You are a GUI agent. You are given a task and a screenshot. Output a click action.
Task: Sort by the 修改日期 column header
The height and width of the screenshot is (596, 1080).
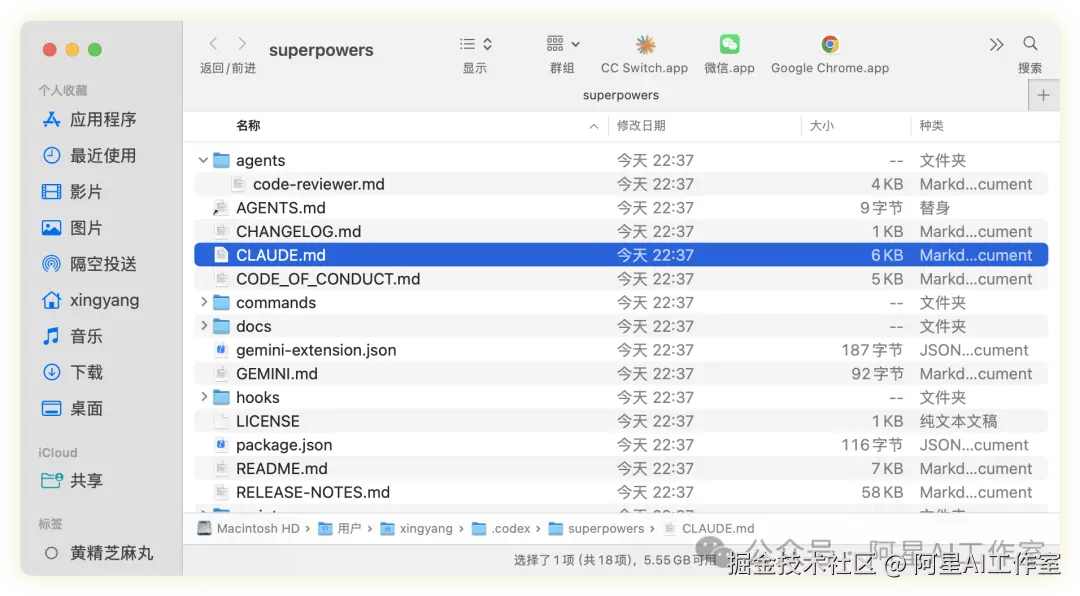coord(641,125)
